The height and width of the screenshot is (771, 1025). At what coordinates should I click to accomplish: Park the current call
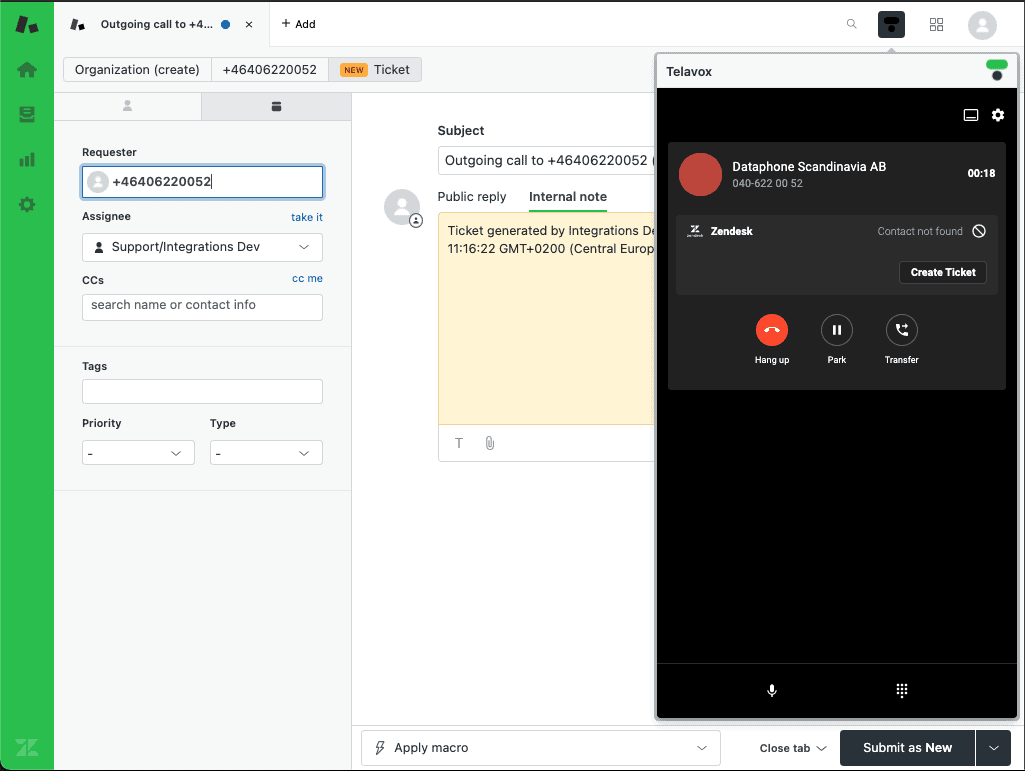pyautogui.click(x=837, y=330)
